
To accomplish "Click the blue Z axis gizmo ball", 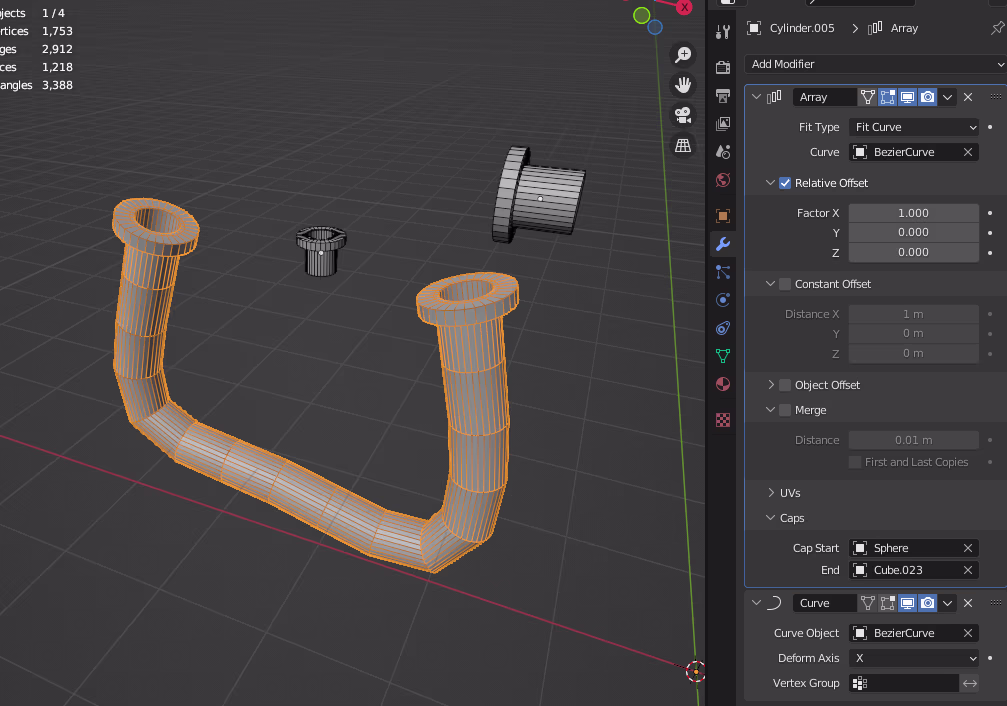I will click(655, 27).
